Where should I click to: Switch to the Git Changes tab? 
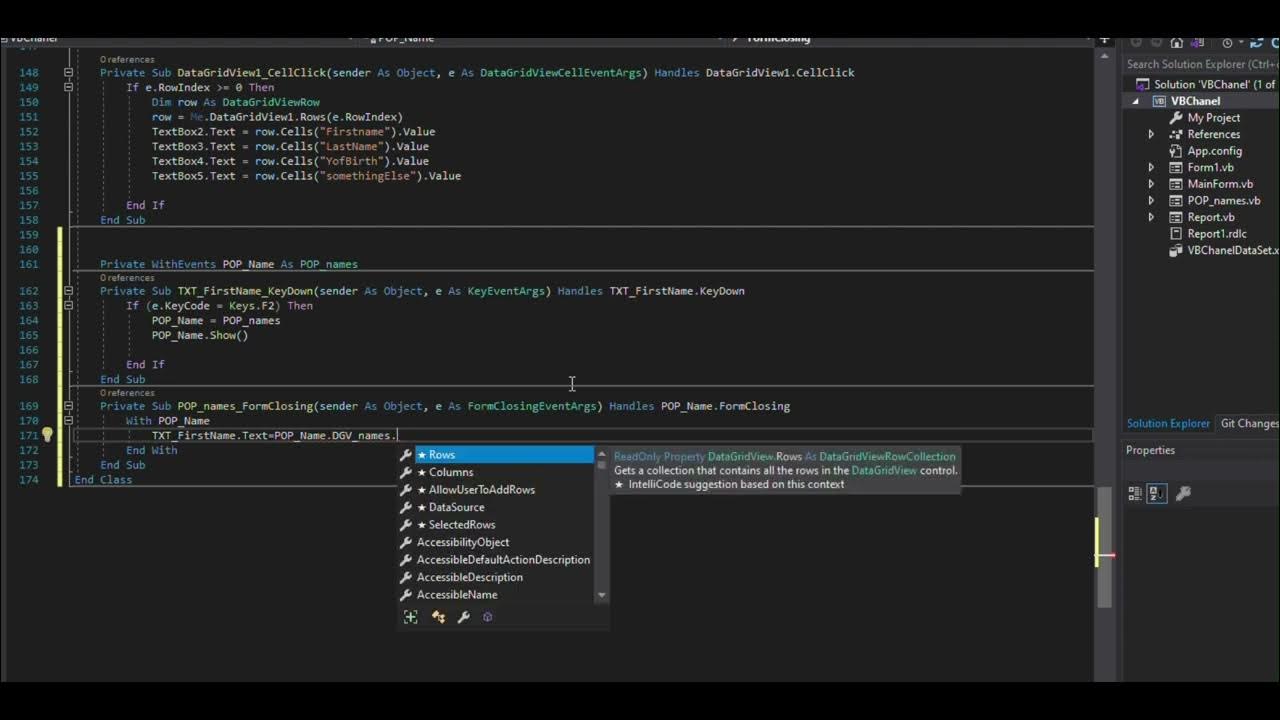point(1249,424)
